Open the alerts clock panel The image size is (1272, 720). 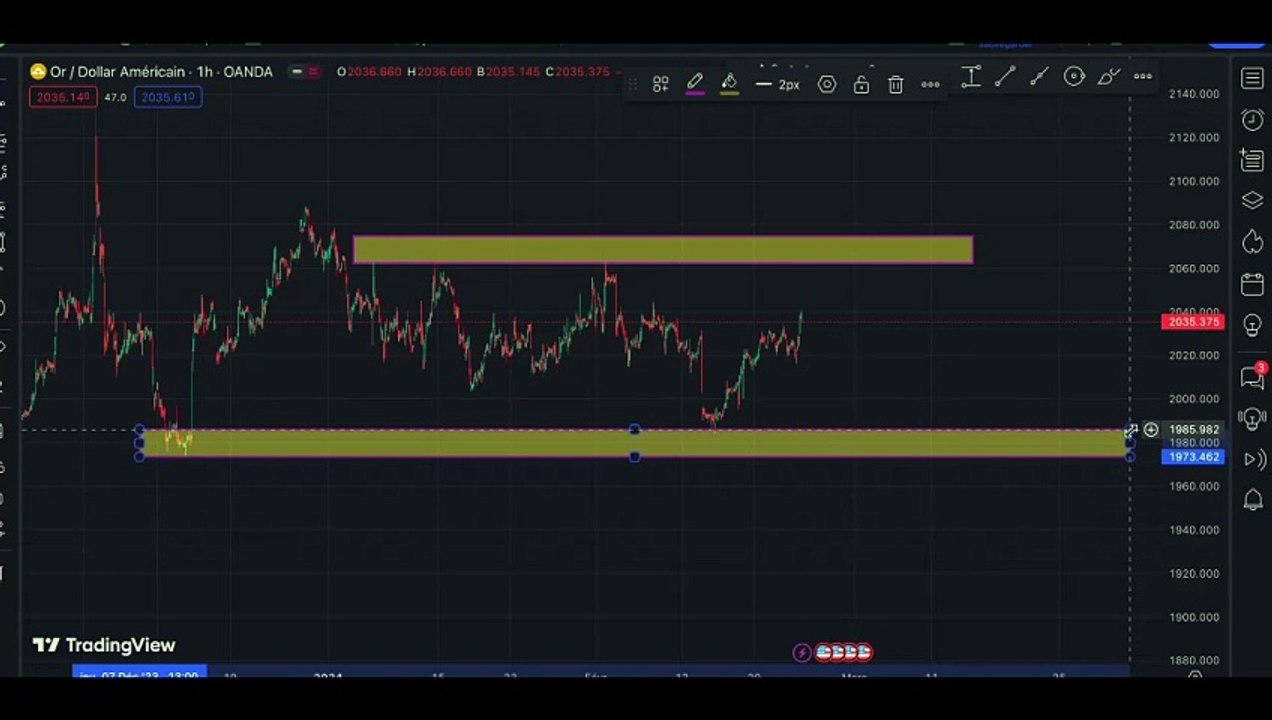click(x=1252, y=120)
